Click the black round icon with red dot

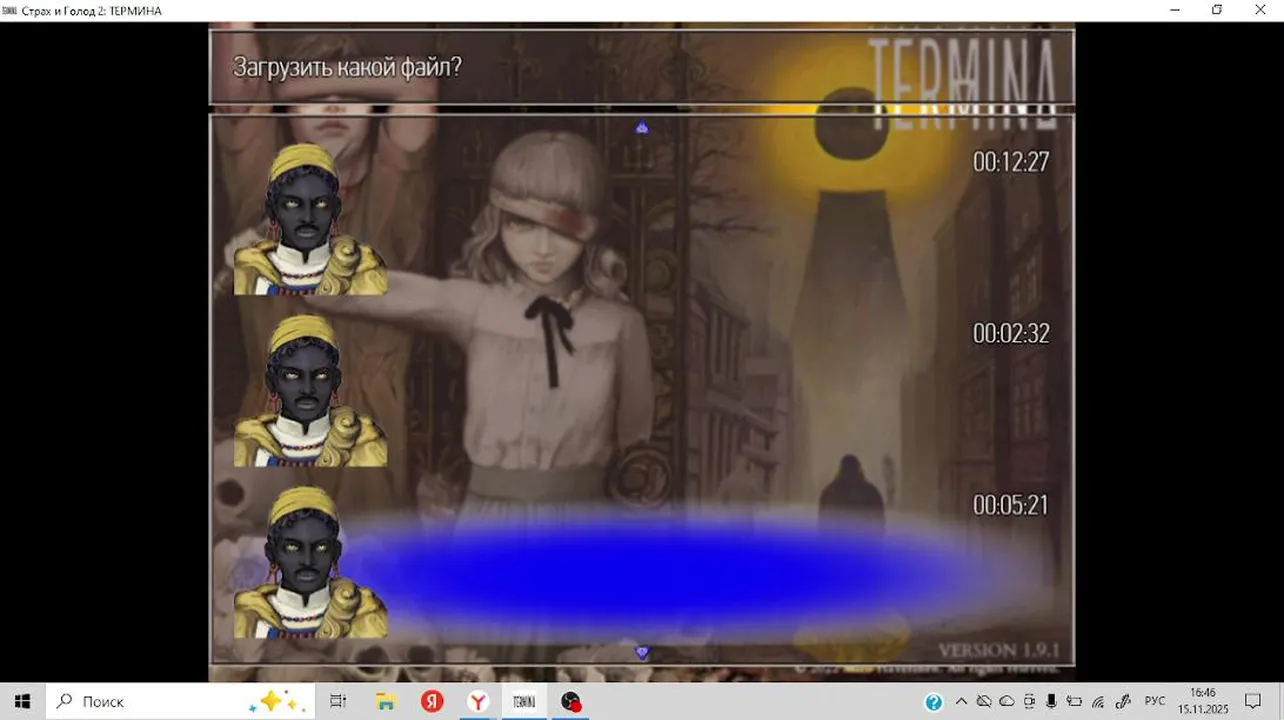coord(571,701)
